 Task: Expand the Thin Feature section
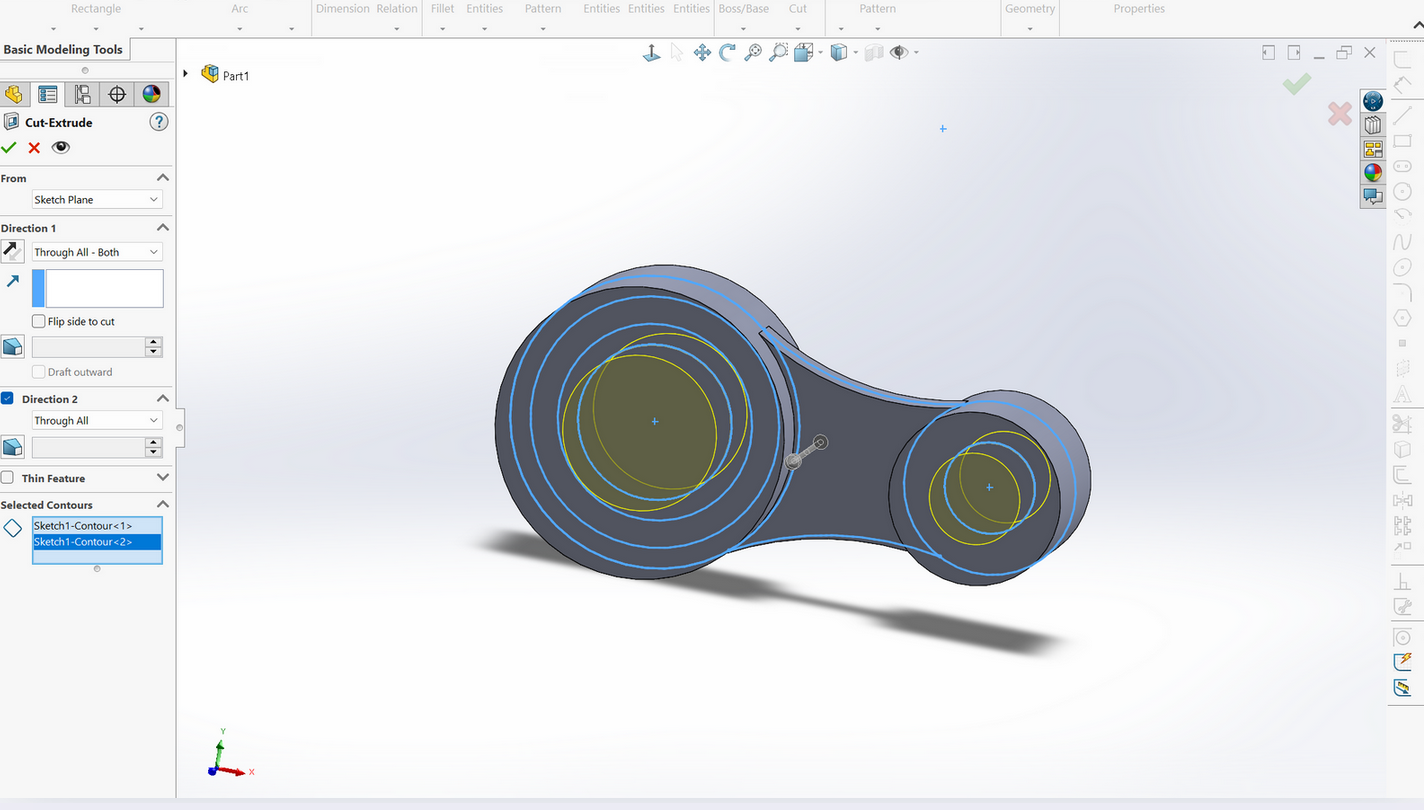click(x=163, y=478)
